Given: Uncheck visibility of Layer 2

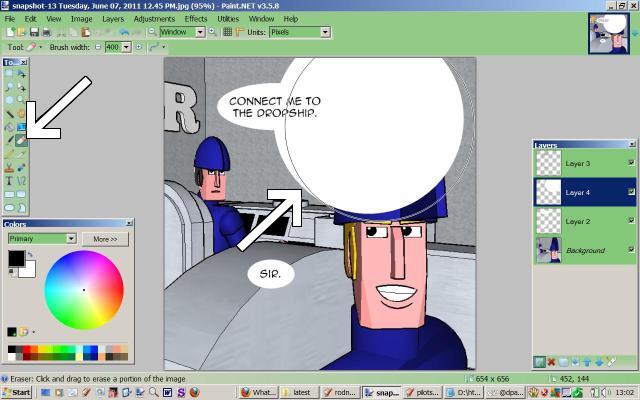Looking at the screenshot, I should 630,221.
